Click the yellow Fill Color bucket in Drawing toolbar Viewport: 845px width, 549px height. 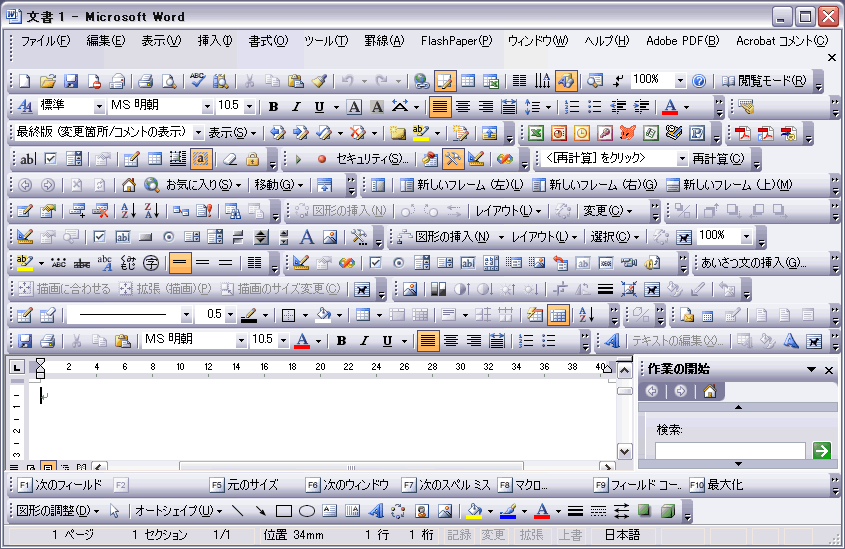(474, 511)
